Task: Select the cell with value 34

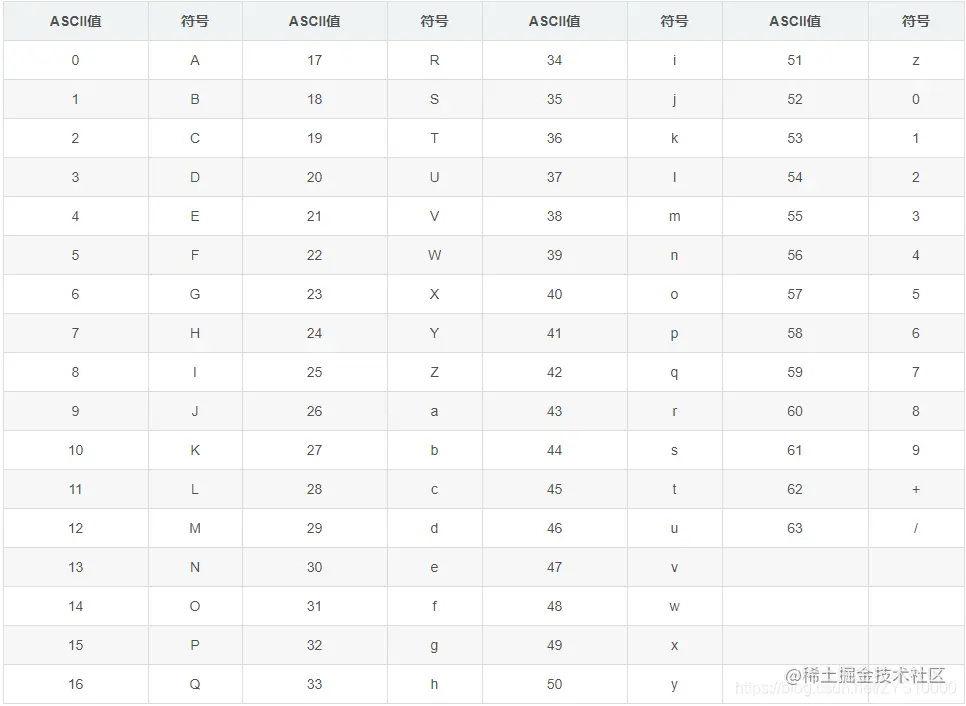Action: coord(554,60)
